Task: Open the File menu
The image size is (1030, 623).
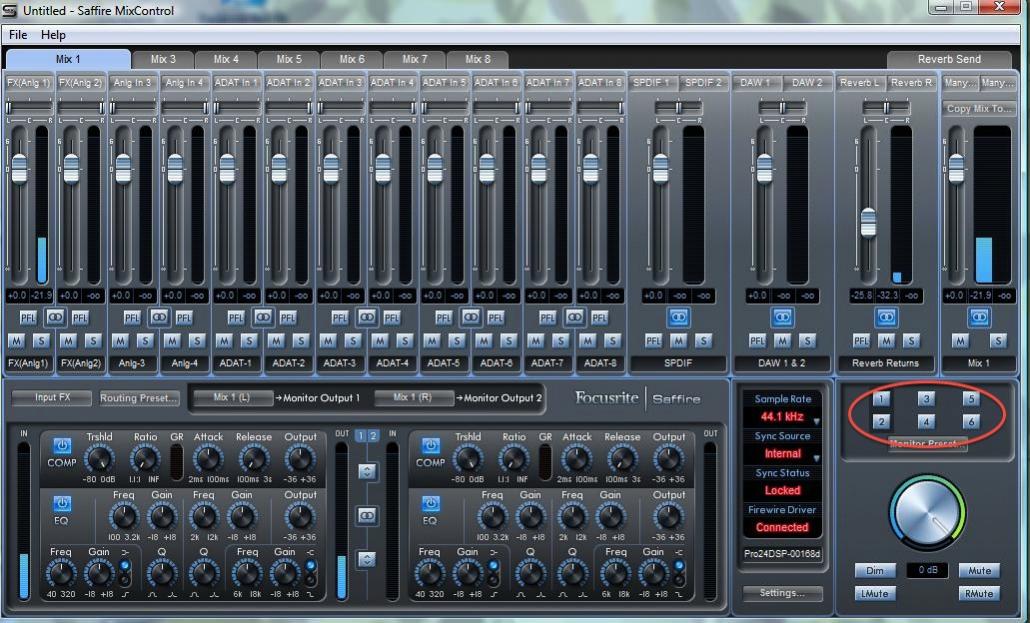Action: tap(18, 35)
